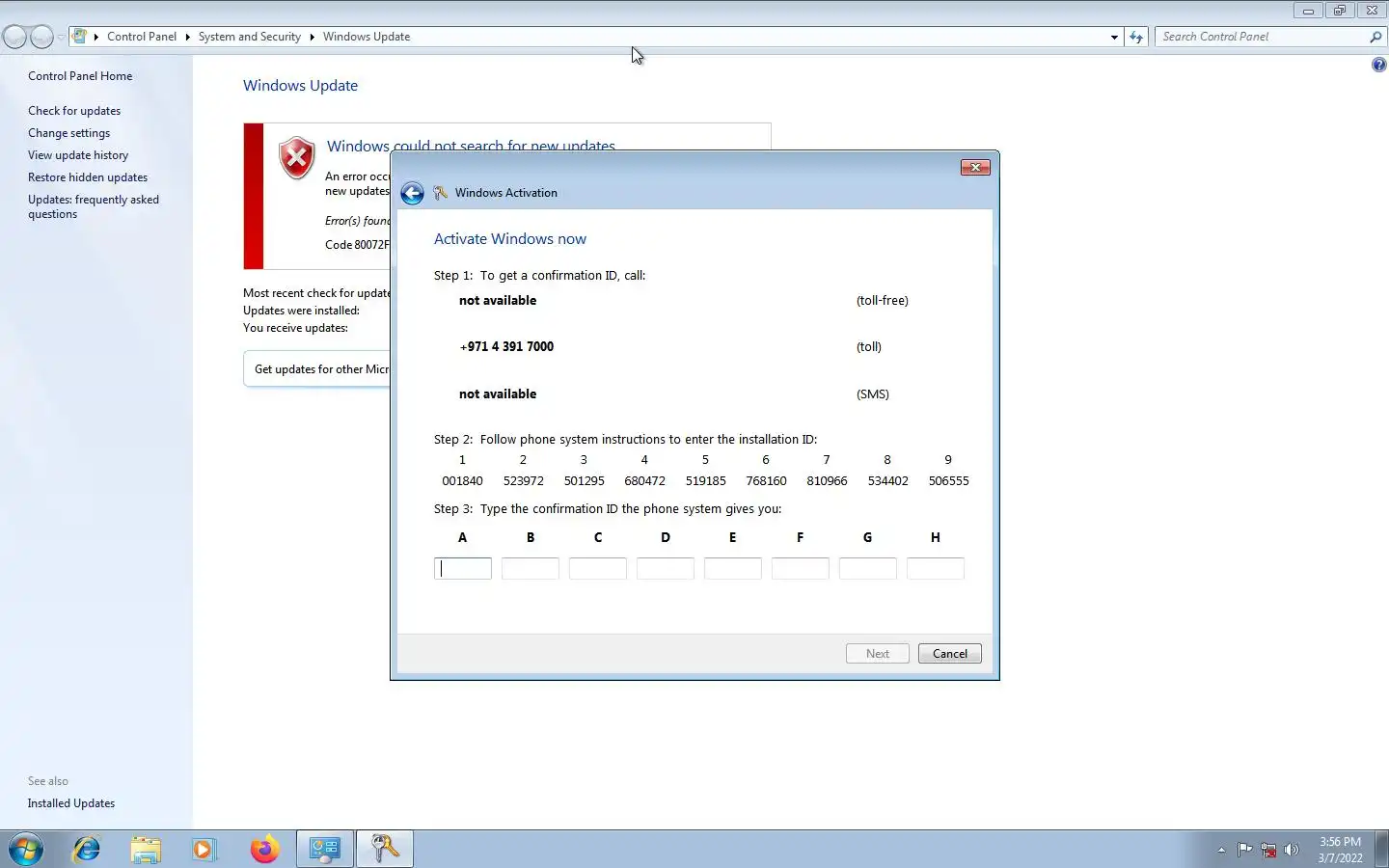The width and height of the screenshot is (1389, 868).
Task: Close the Control Panel window
Action: [1372, 11]
